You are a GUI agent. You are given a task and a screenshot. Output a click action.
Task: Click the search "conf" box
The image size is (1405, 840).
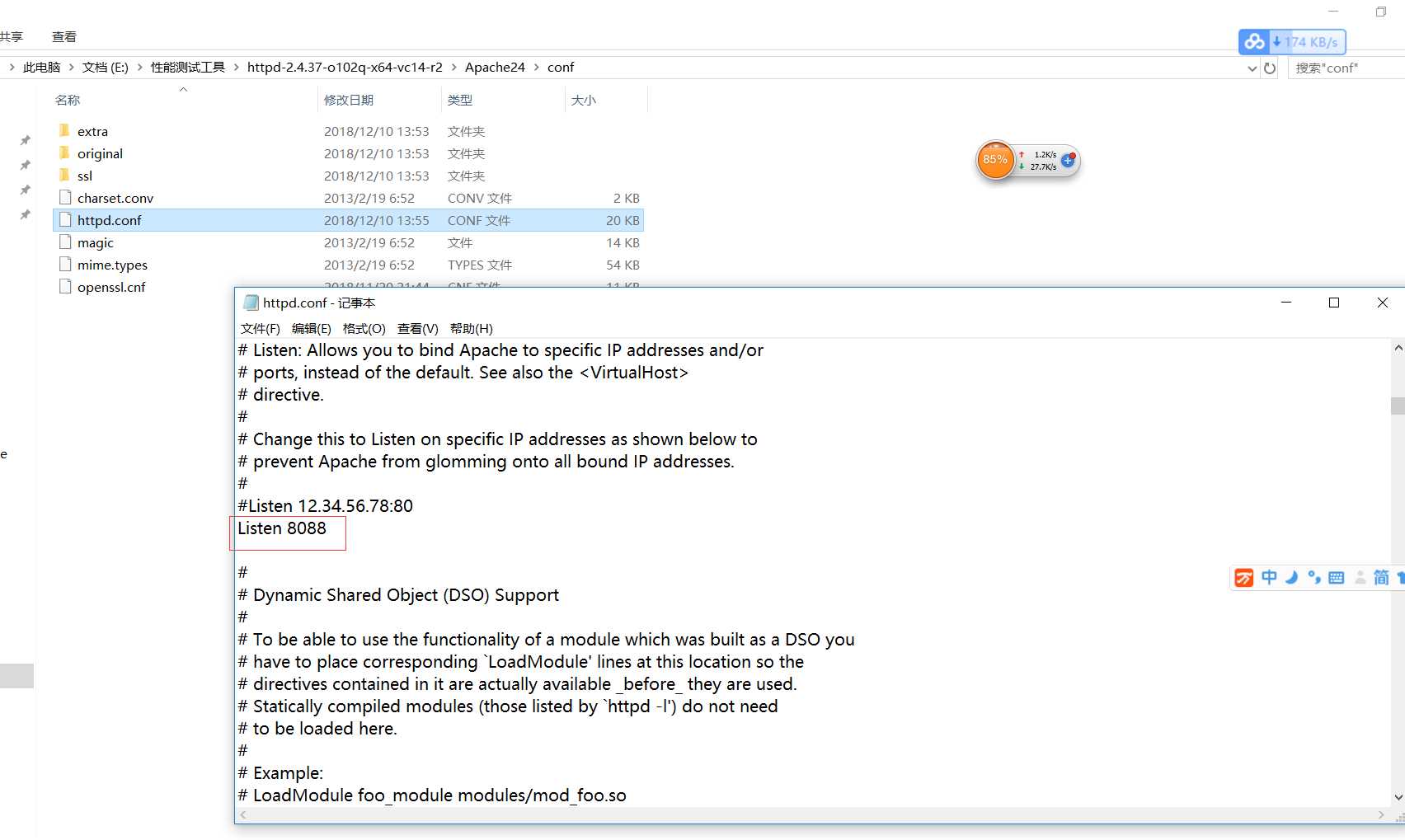[x=1346, y=68]
